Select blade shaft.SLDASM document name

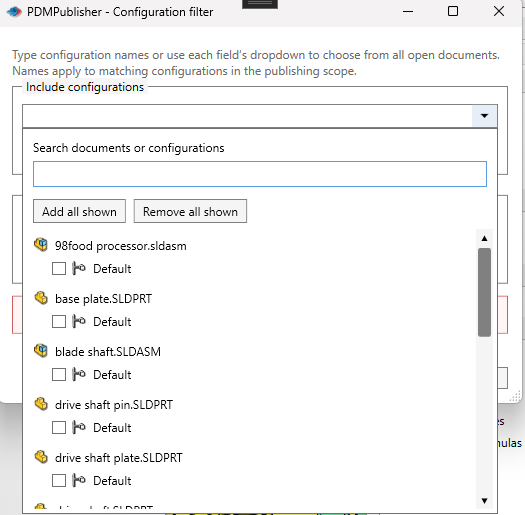108,352
